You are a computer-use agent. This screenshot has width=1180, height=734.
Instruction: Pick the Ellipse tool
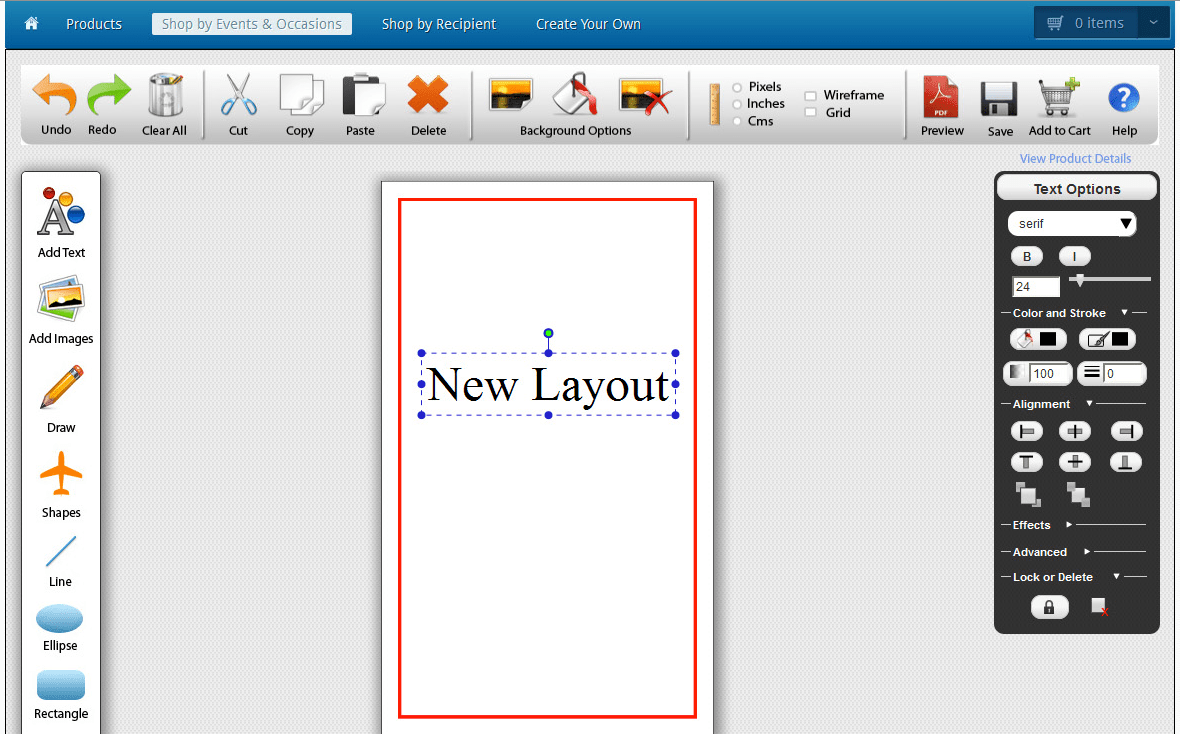[x=60, y=622]
